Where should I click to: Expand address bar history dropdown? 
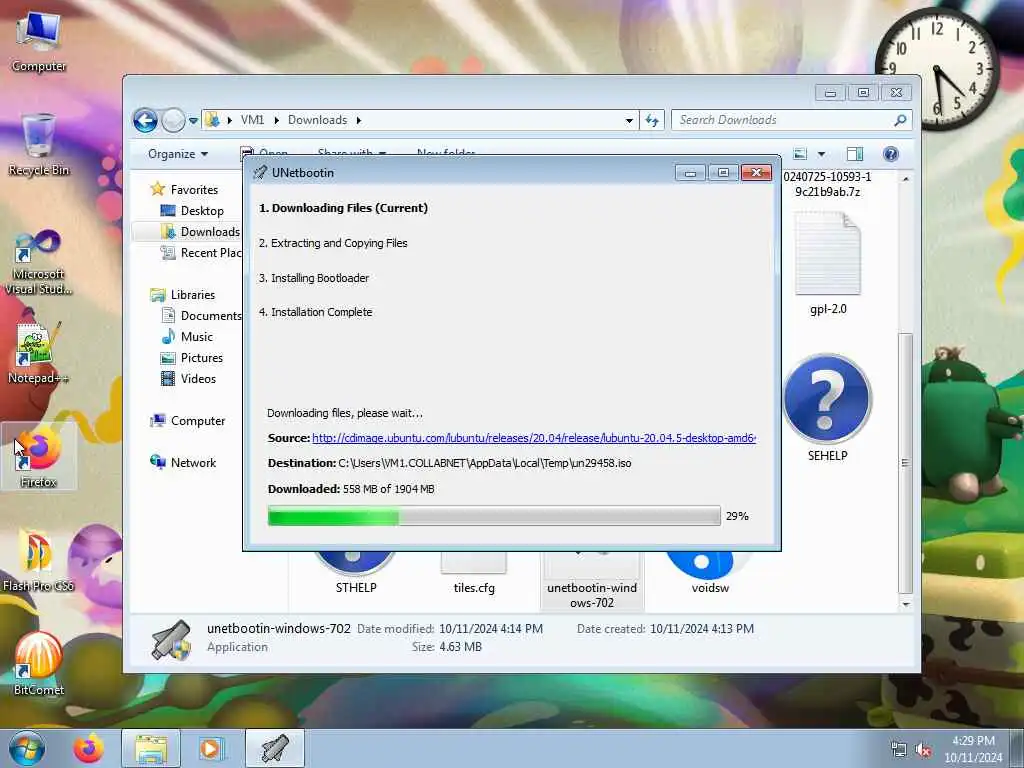click(x=629, y=120)
